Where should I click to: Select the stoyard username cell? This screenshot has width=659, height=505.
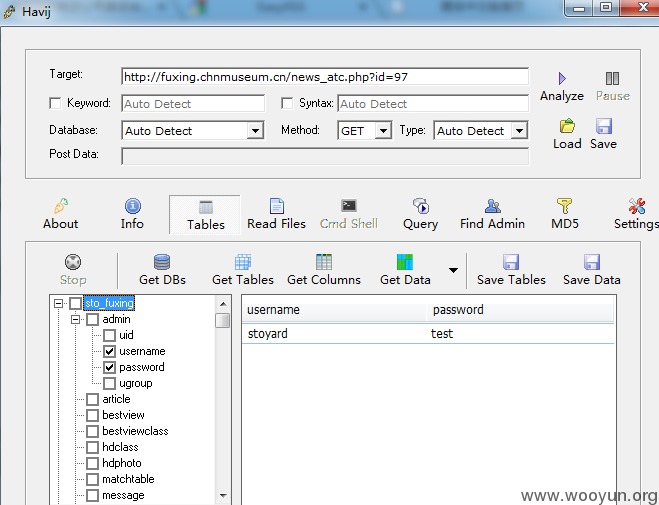tap(268, 334)
